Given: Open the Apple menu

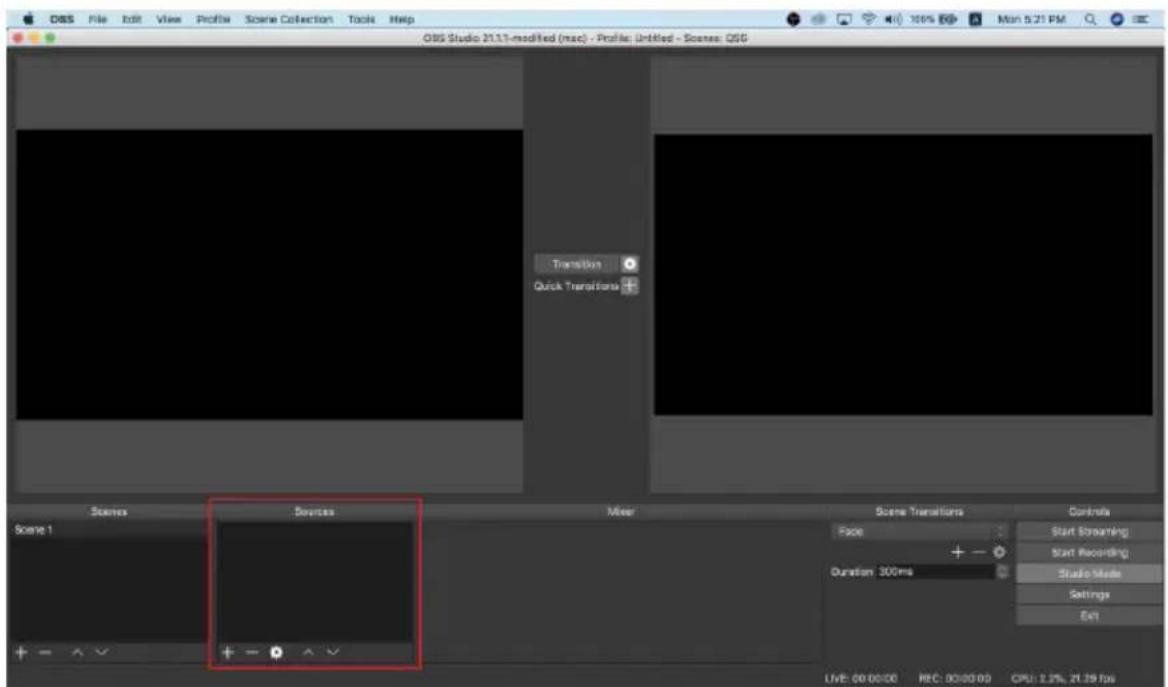Looking at the screenshot, I should click(28, 19).
